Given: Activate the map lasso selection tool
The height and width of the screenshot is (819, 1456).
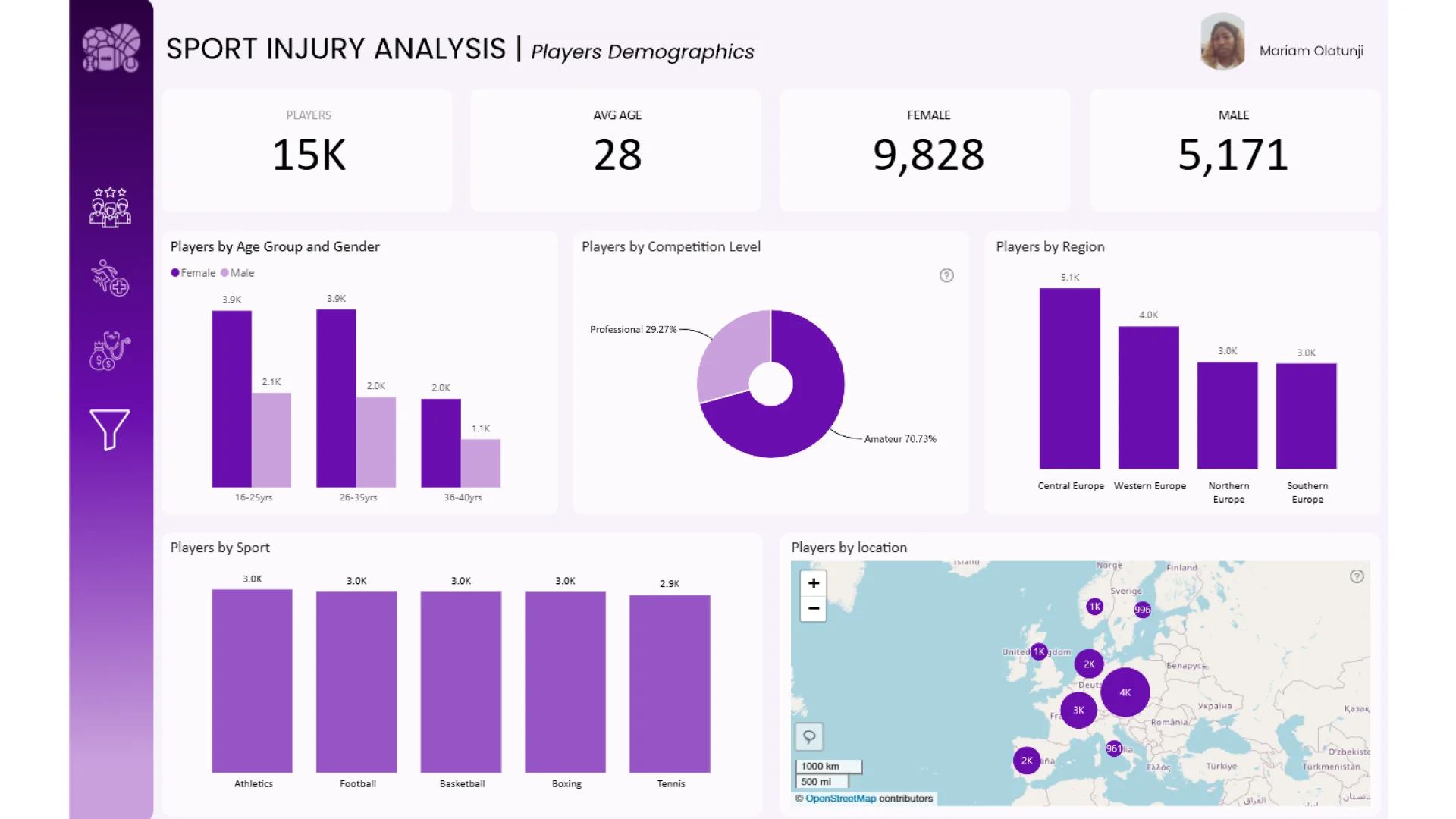Looking at the screenshot, I should click(809, 736).
